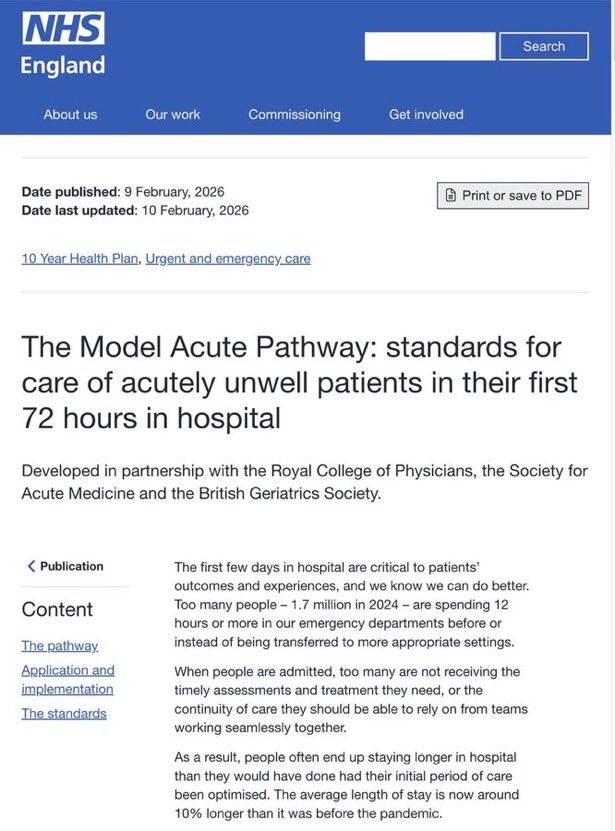Focus the site search input field
Viewport: 615px width, 831px height.
[430, 46]
